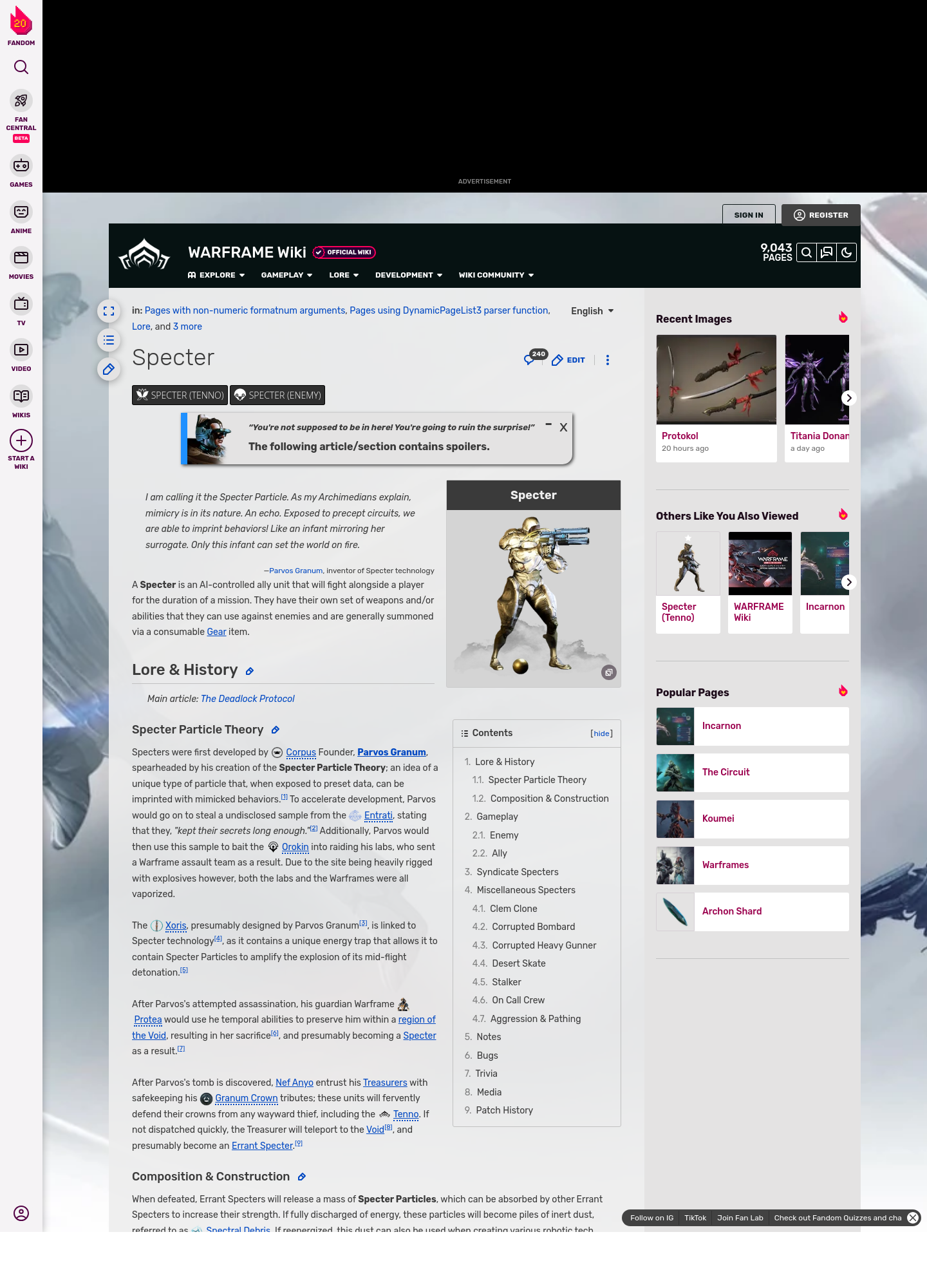Viewport: 927px width, 1288px height.
Task: Edit the Lore & History section
Action: 250,671
